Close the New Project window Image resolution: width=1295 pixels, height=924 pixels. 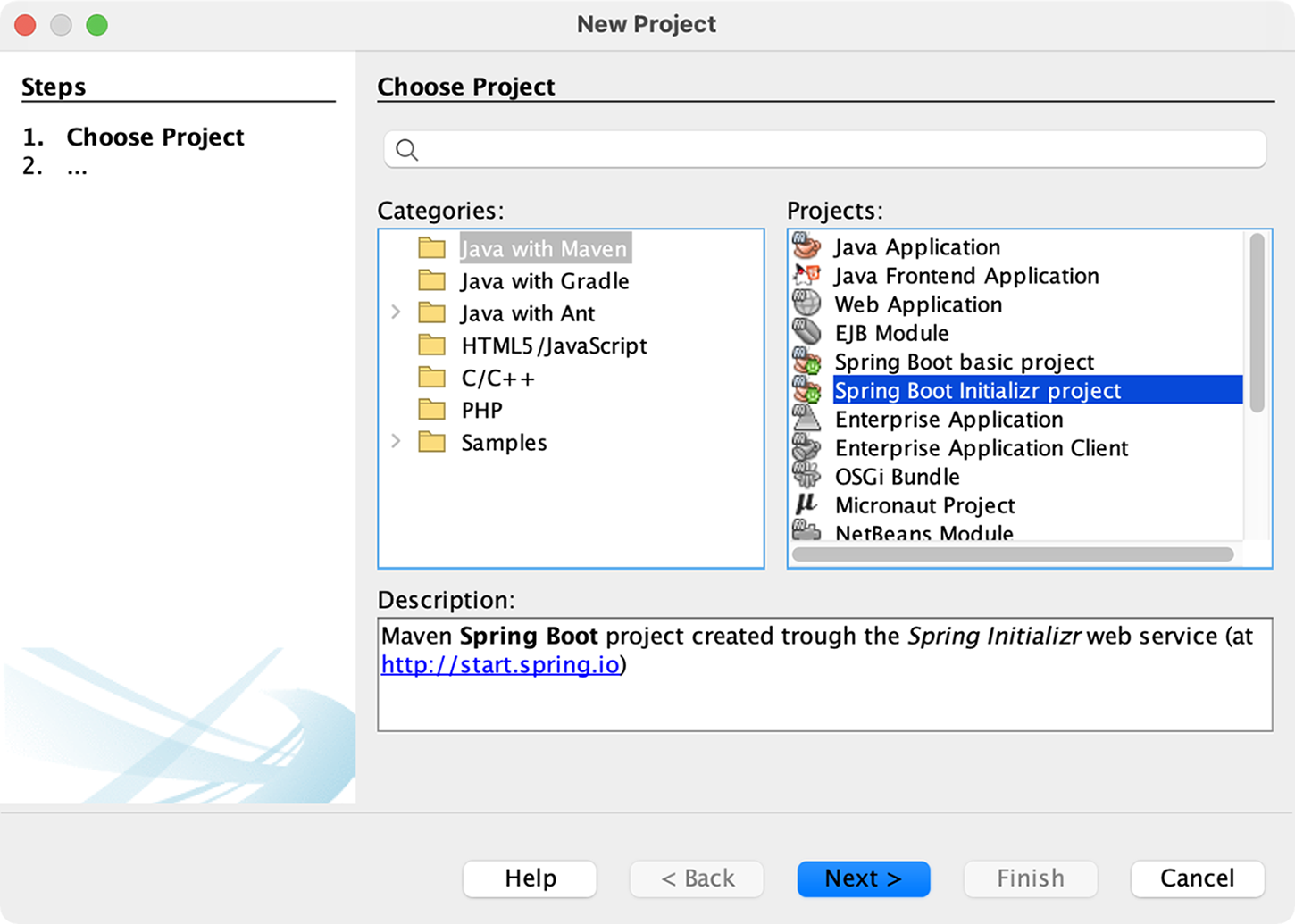point(25,25)
